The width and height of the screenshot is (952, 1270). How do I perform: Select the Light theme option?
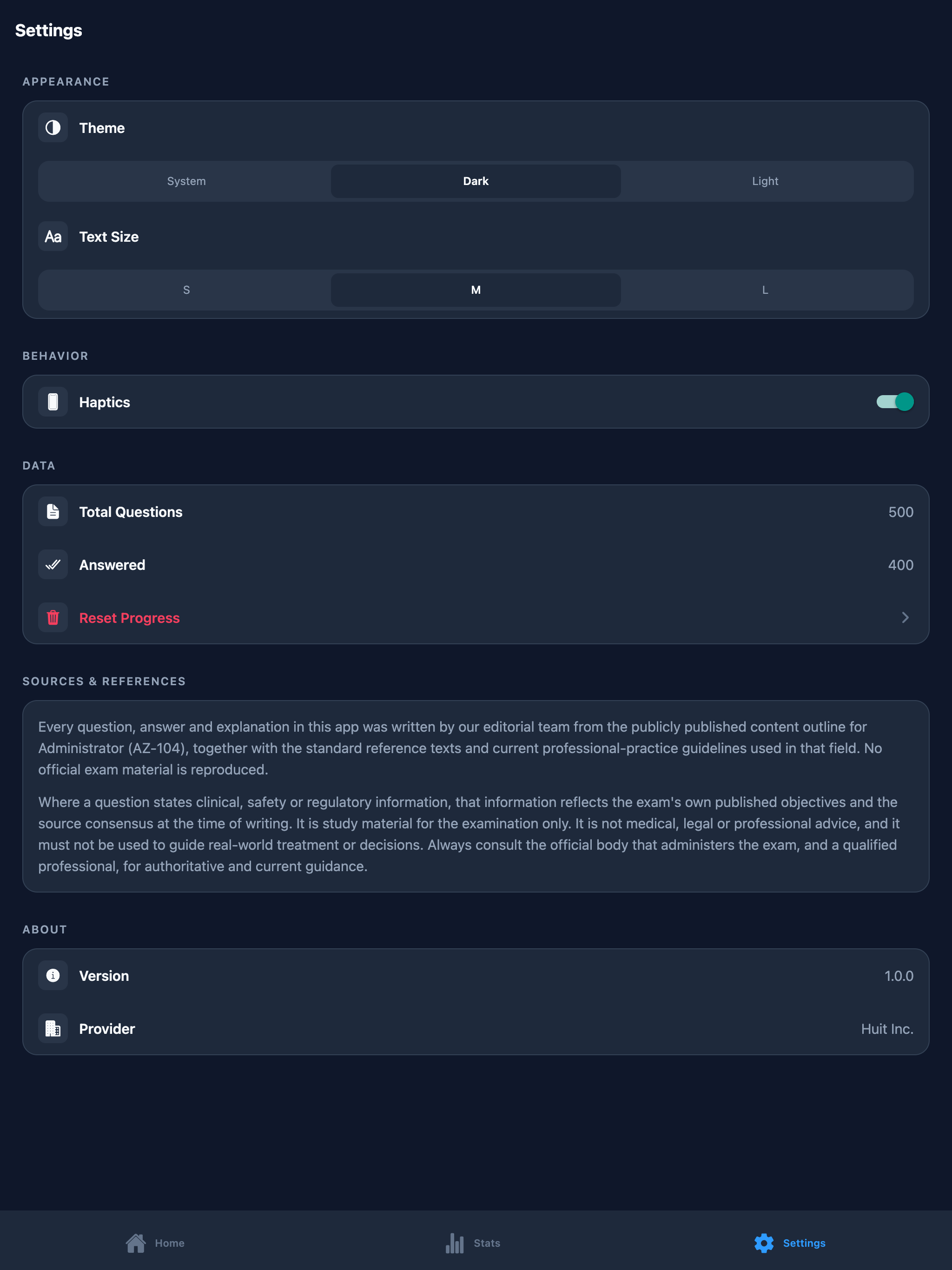(766, 181)
